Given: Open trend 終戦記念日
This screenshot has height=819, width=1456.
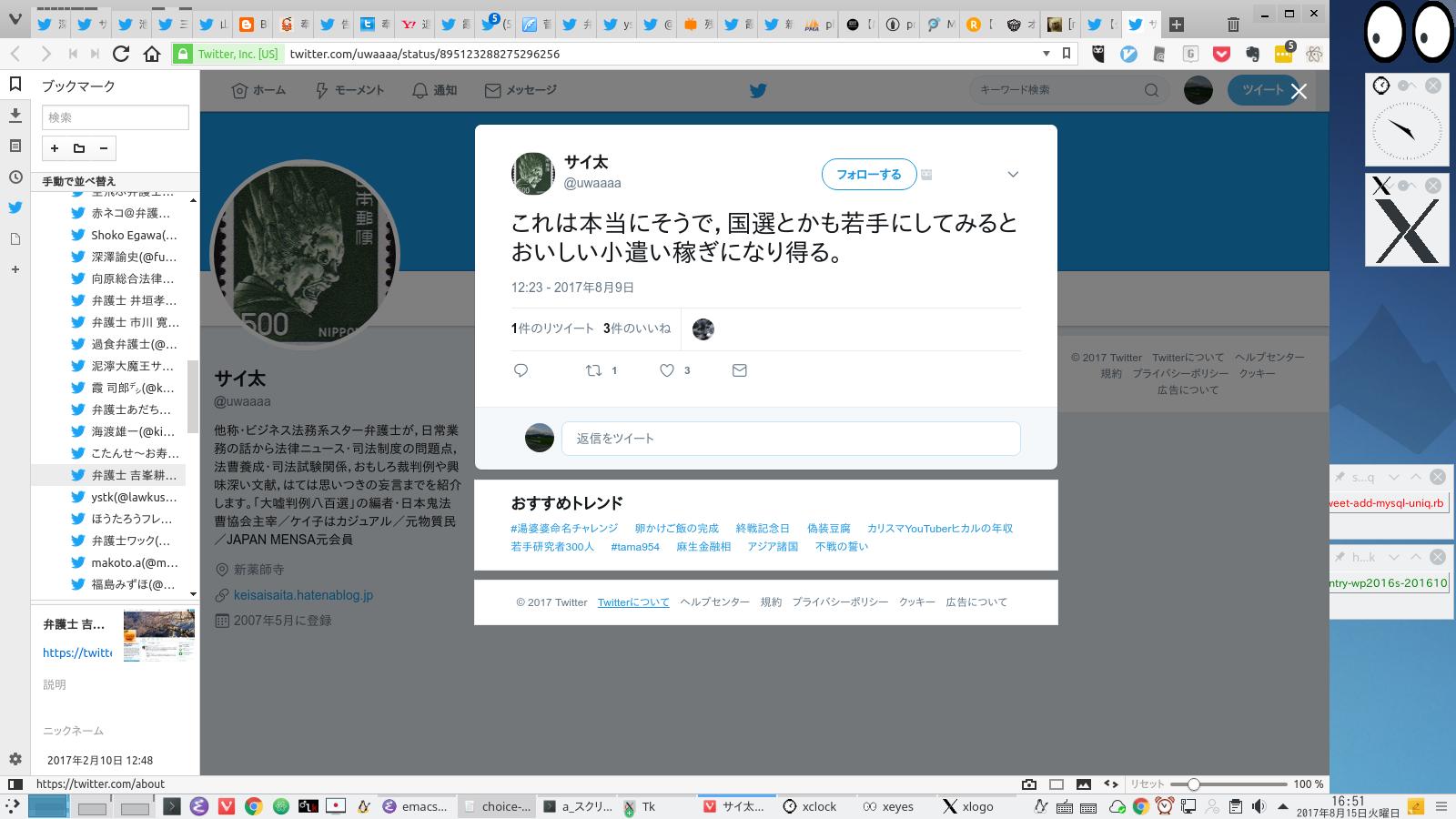Looking at the screenshot, I should [763, 528].
